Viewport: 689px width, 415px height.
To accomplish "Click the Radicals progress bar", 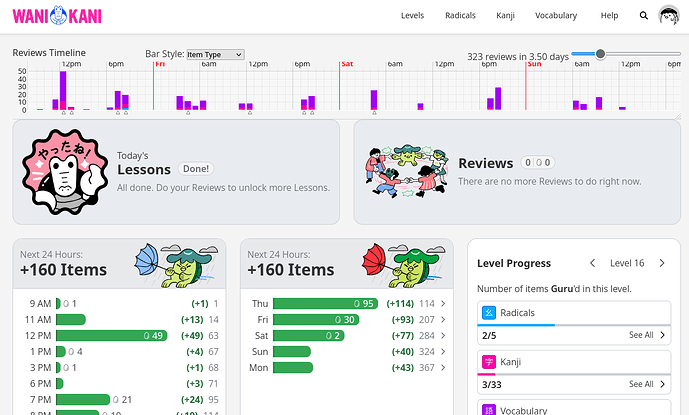I will point(574,325).
